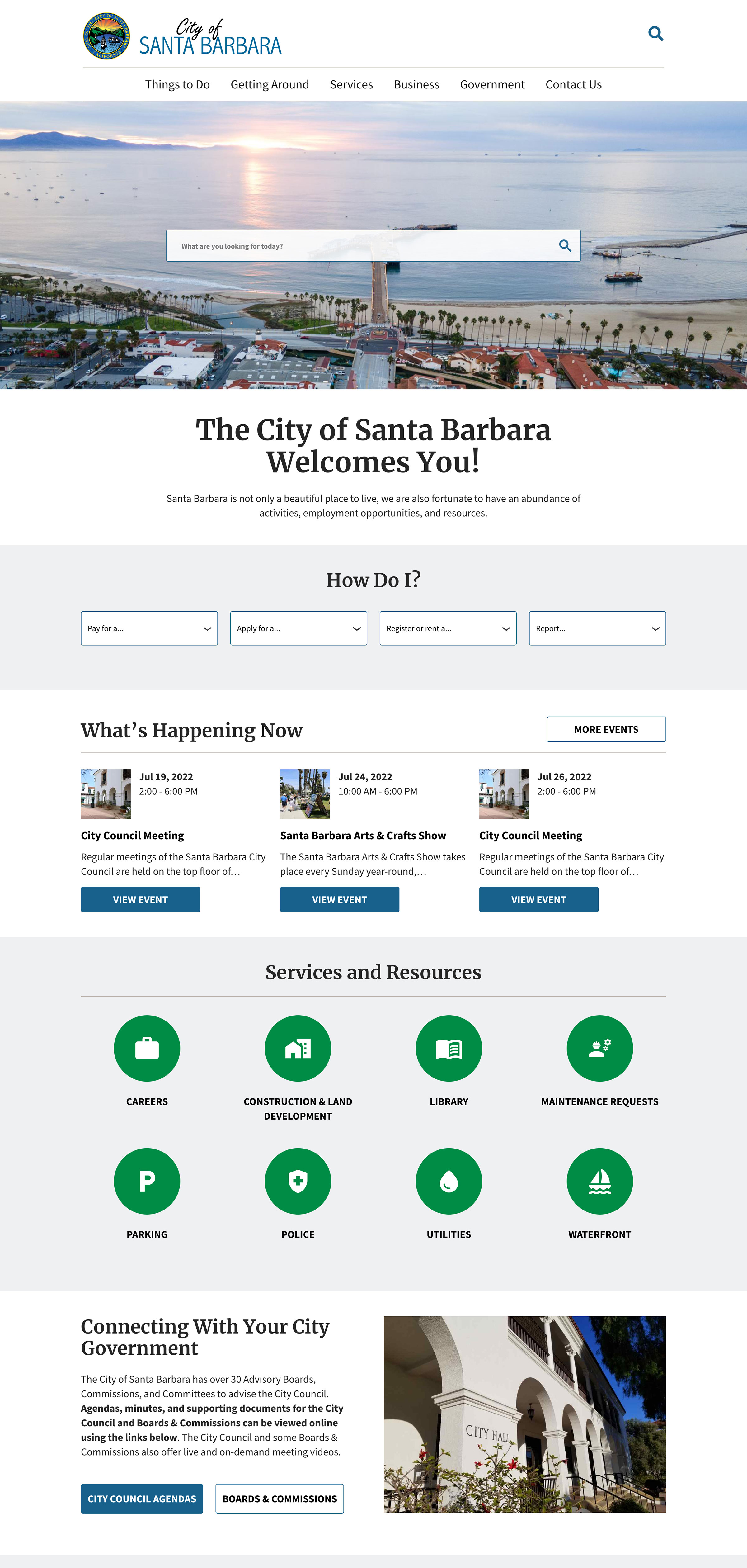Open the Library book icon
Screen dimensions: 747x1568
(449, 1048)
